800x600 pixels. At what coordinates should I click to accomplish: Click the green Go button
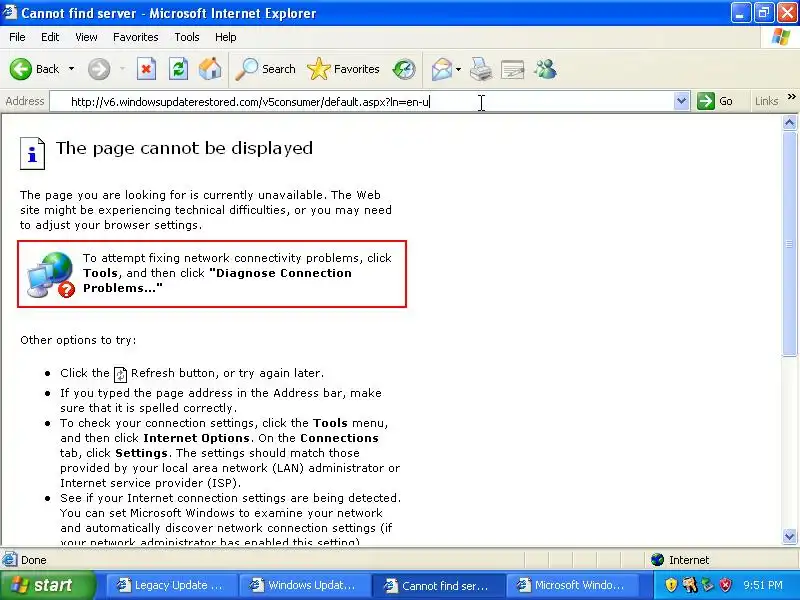(715, 101)
